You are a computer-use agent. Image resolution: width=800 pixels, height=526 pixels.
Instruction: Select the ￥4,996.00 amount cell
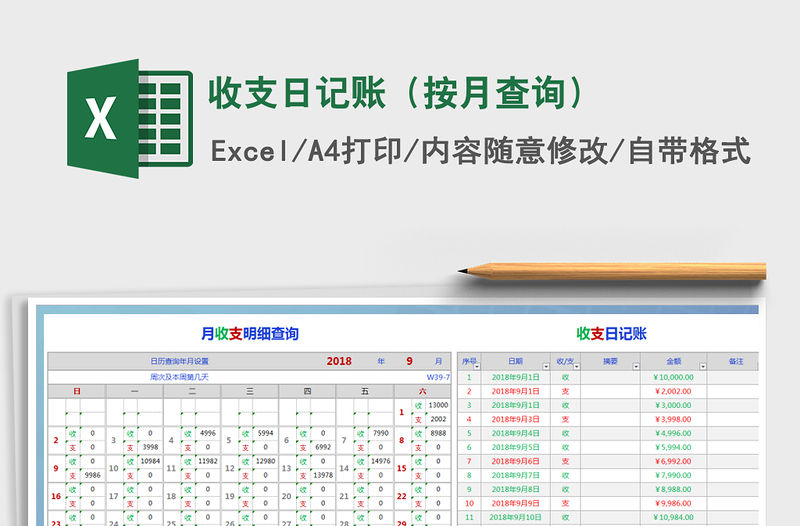tap(673, 433)
